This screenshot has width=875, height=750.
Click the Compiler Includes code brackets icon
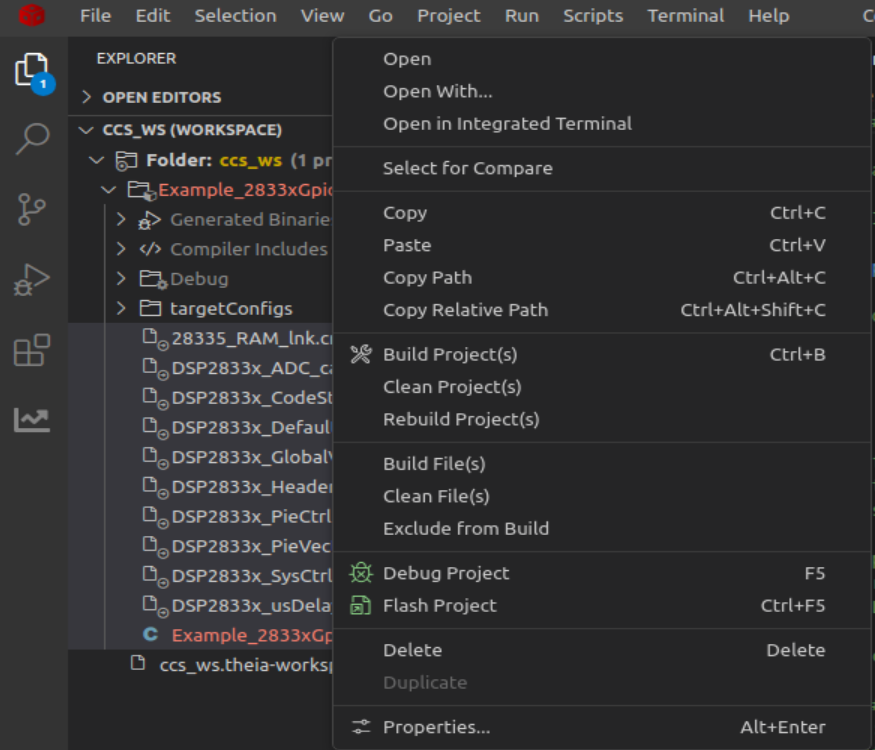pyautogui.click(x=151, y=249)
